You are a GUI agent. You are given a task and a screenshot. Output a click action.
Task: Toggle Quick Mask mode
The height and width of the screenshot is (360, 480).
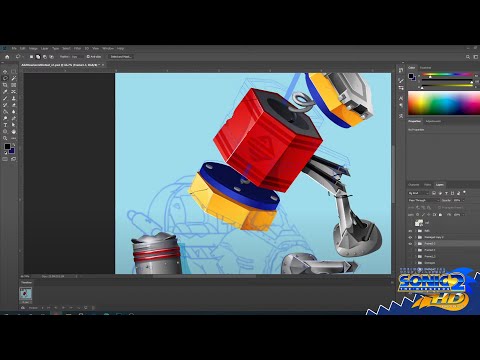(x=5, y=159)
